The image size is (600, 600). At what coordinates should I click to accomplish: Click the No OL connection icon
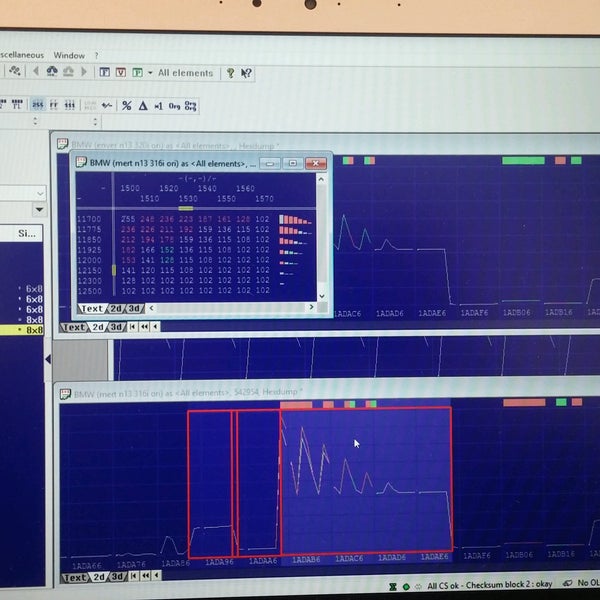pos(568,584)
